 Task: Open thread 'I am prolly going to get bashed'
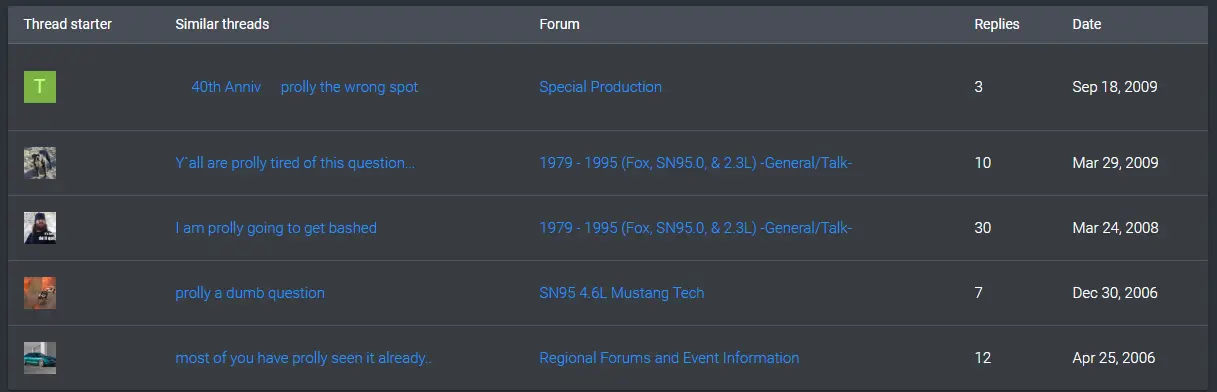tap(276, 228)
